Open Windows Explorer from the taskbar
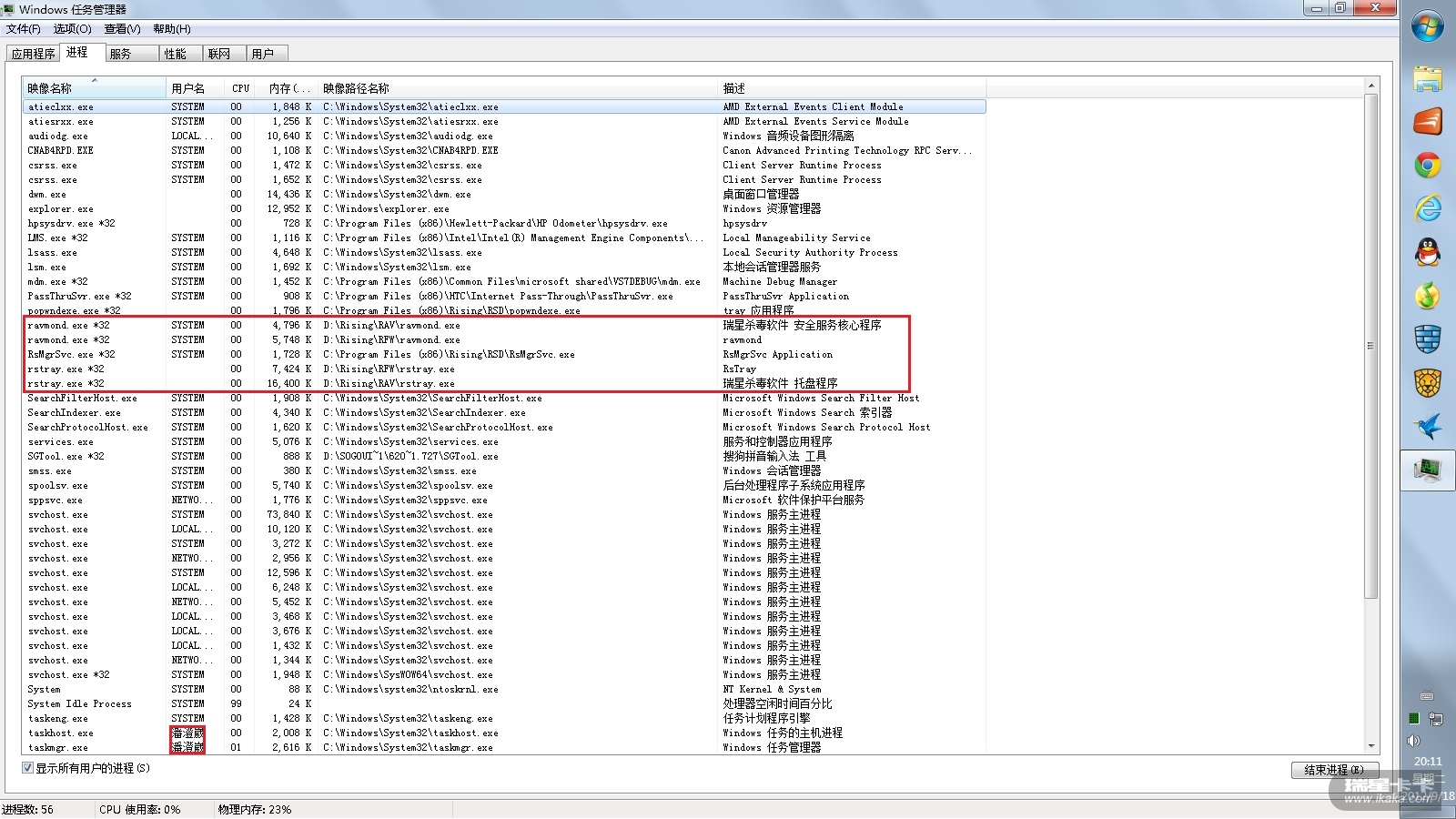1456x819 pixels. 1428,79
